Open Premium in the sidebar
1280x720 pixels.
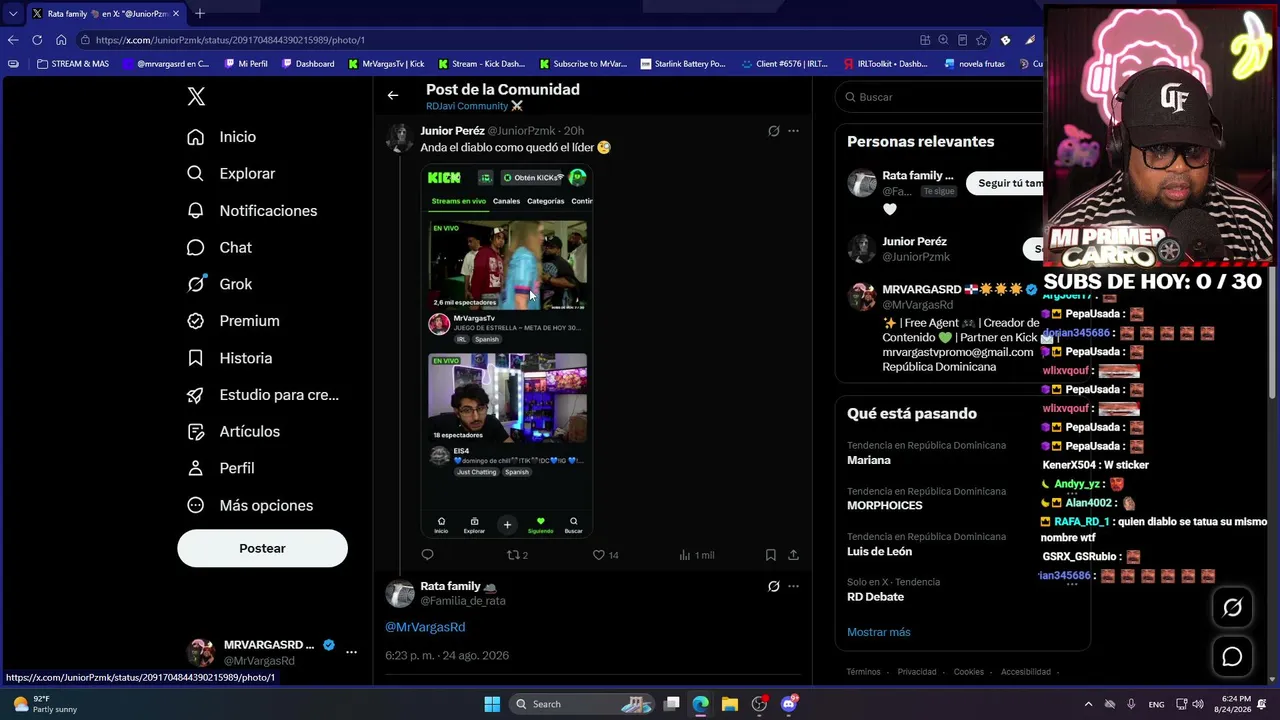(234, 321)
